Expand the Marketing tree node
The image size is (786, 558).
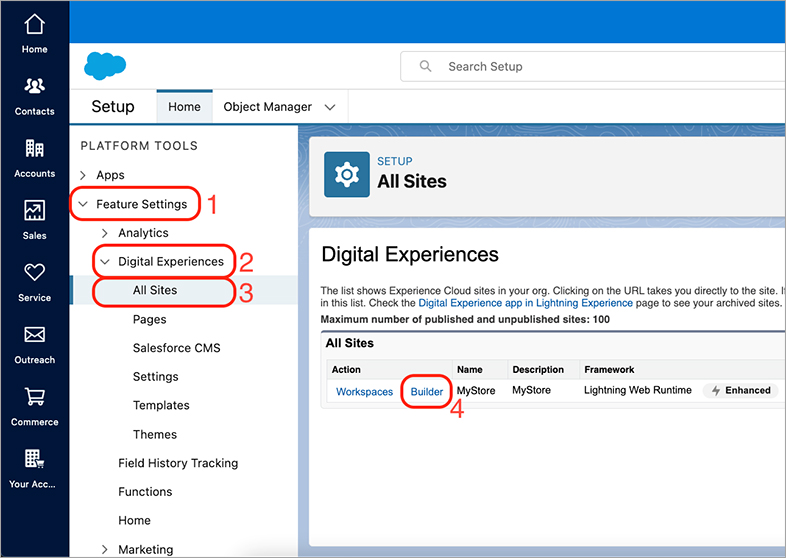coord(104,549)
